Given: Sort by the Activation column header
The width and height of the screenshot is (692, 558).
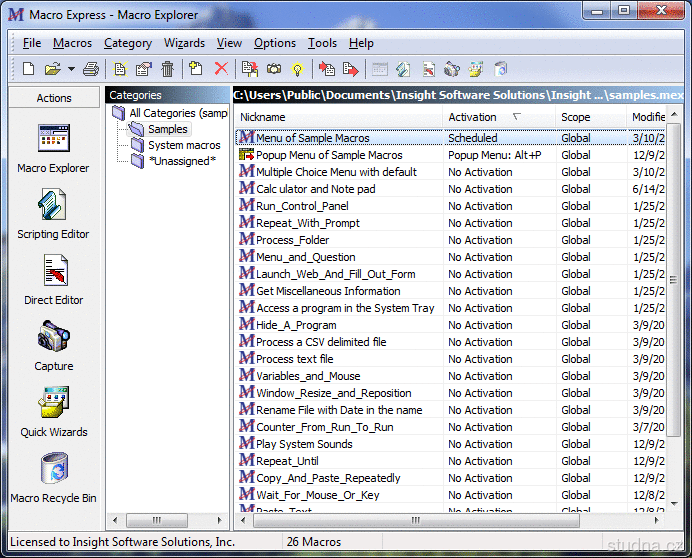Looking at the screenshot, I should click(x=474, y=117).
